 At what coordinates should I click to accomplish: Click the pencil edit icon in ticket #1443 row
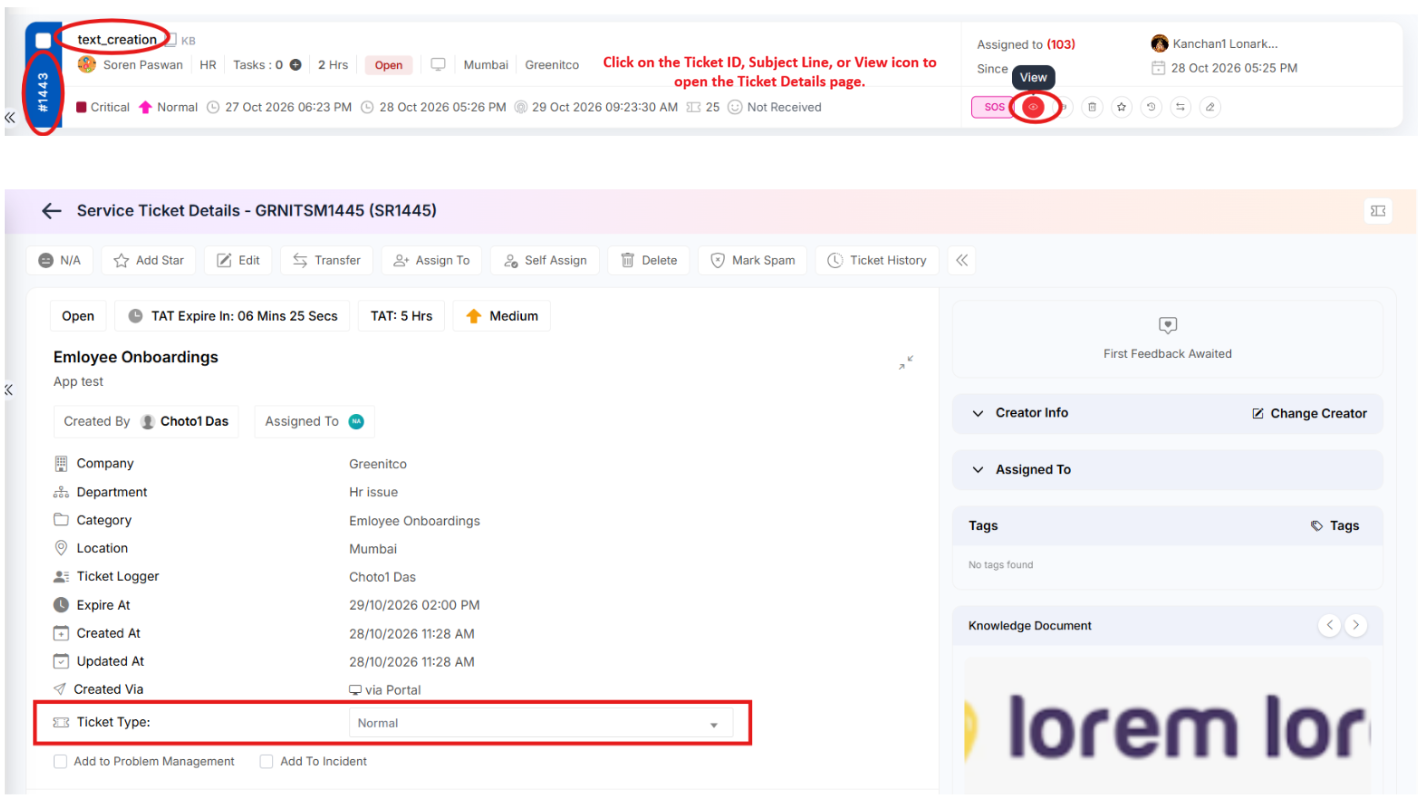coord(1210,107)
